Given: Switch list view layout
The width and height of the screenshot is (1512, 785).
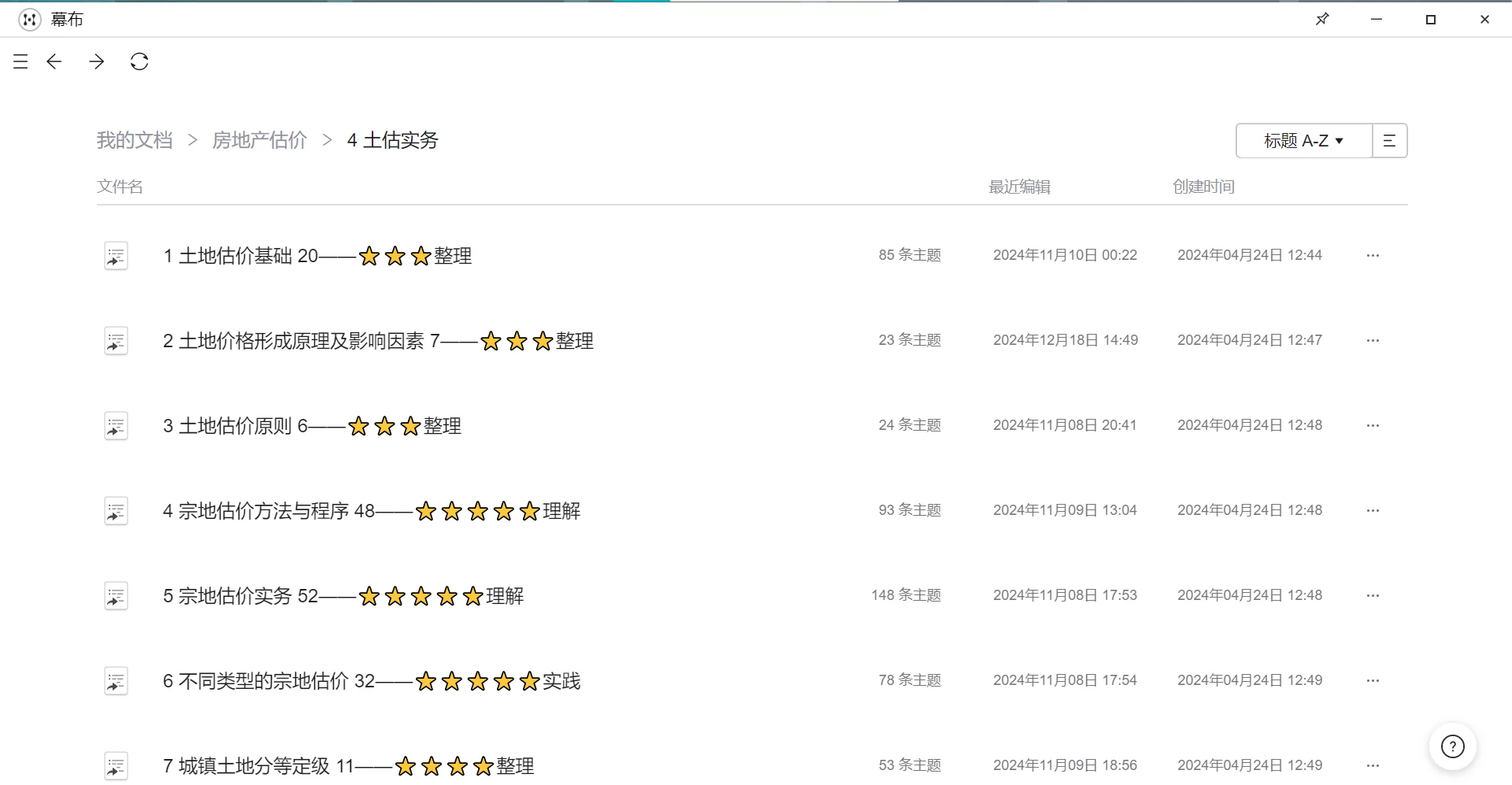Looking at the screenshot, I should click(x=1389, y=141).
